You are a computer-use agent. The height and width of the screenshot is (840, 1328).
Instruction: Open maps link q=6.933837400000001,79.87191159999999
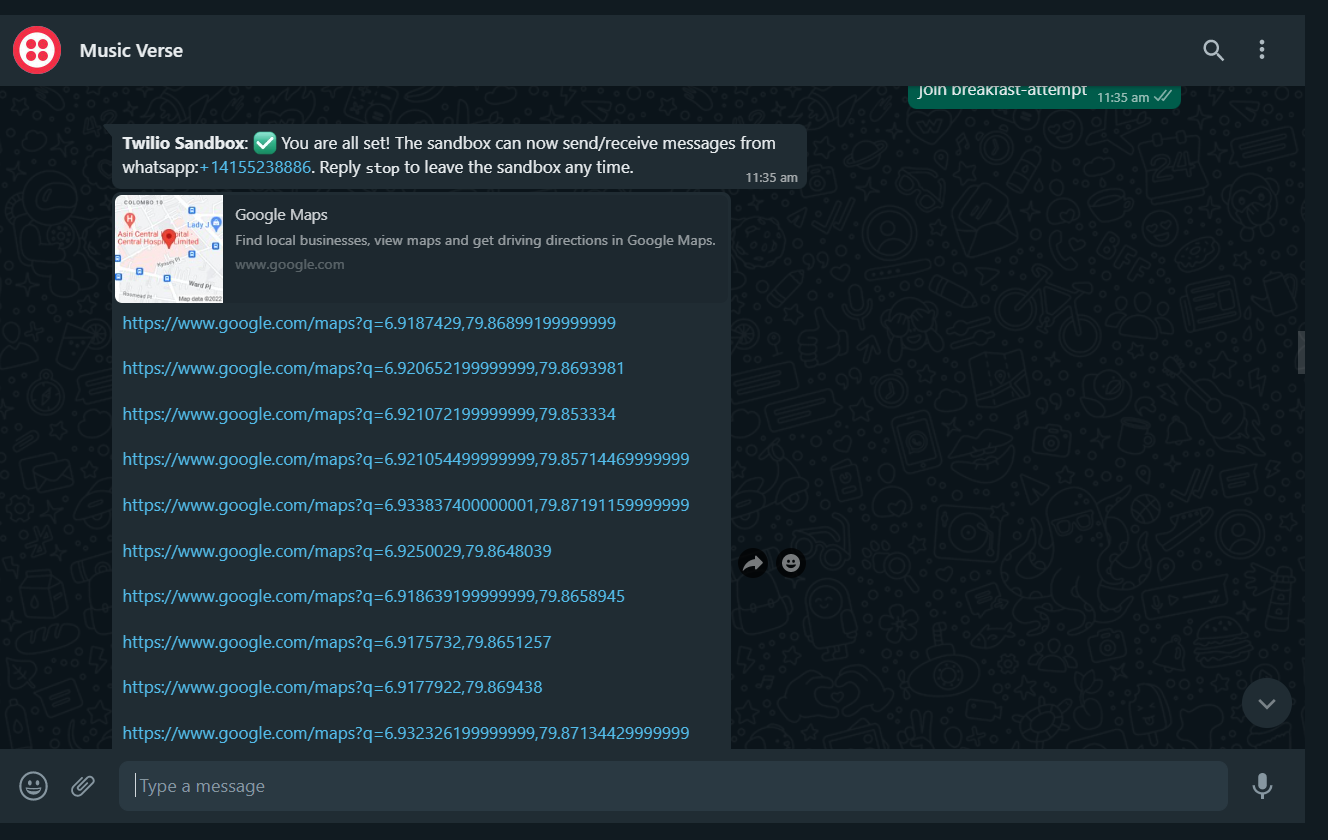[406, 505]
